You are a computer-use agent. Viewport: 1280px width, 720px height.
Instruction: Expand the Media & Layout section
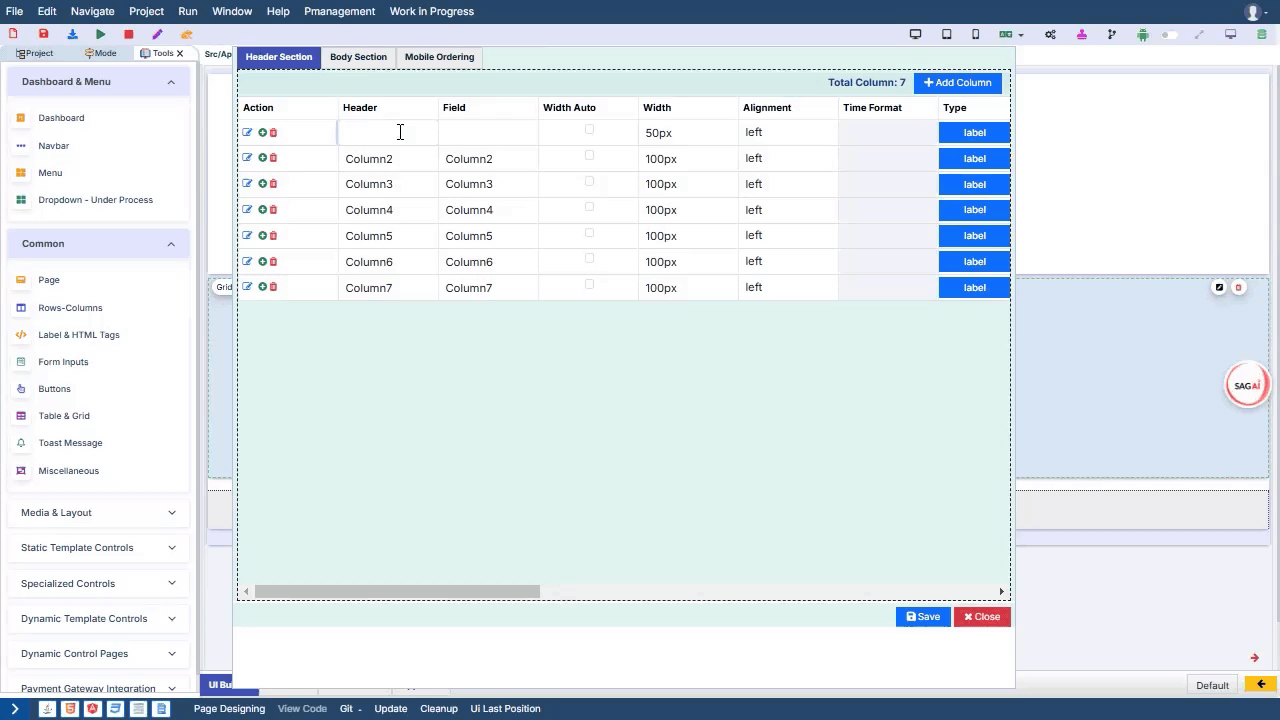coord(98,513)
